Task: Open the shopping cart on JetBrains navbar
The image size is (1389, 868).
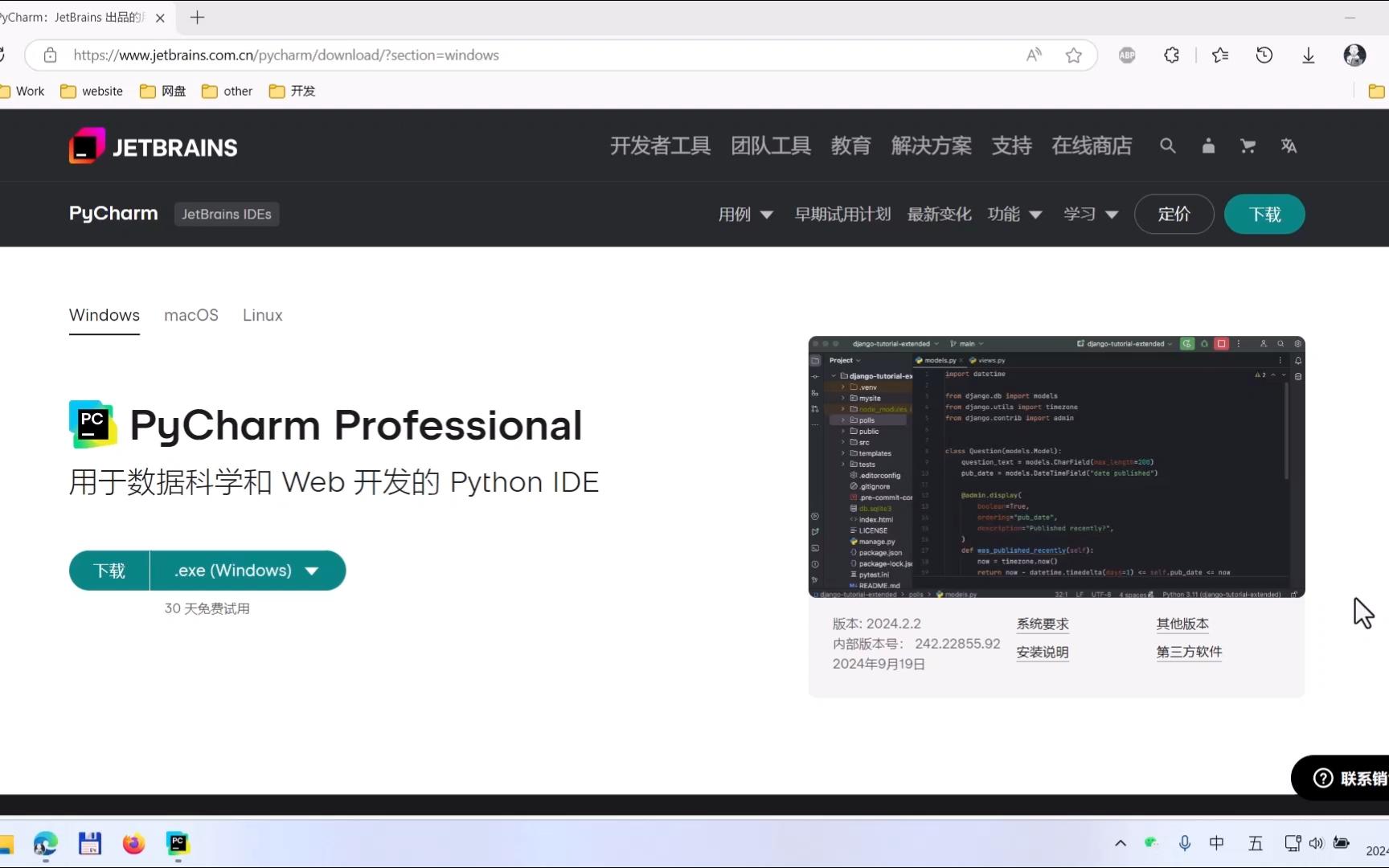Action: point(1247,145)
